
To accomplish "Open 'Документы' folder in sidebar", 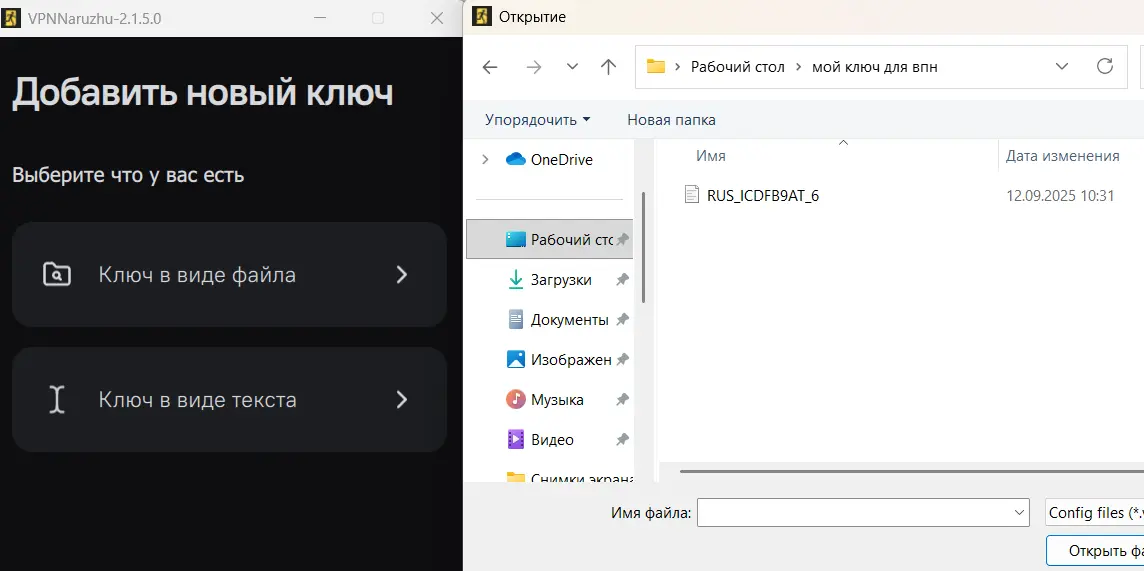I will 568,320.
